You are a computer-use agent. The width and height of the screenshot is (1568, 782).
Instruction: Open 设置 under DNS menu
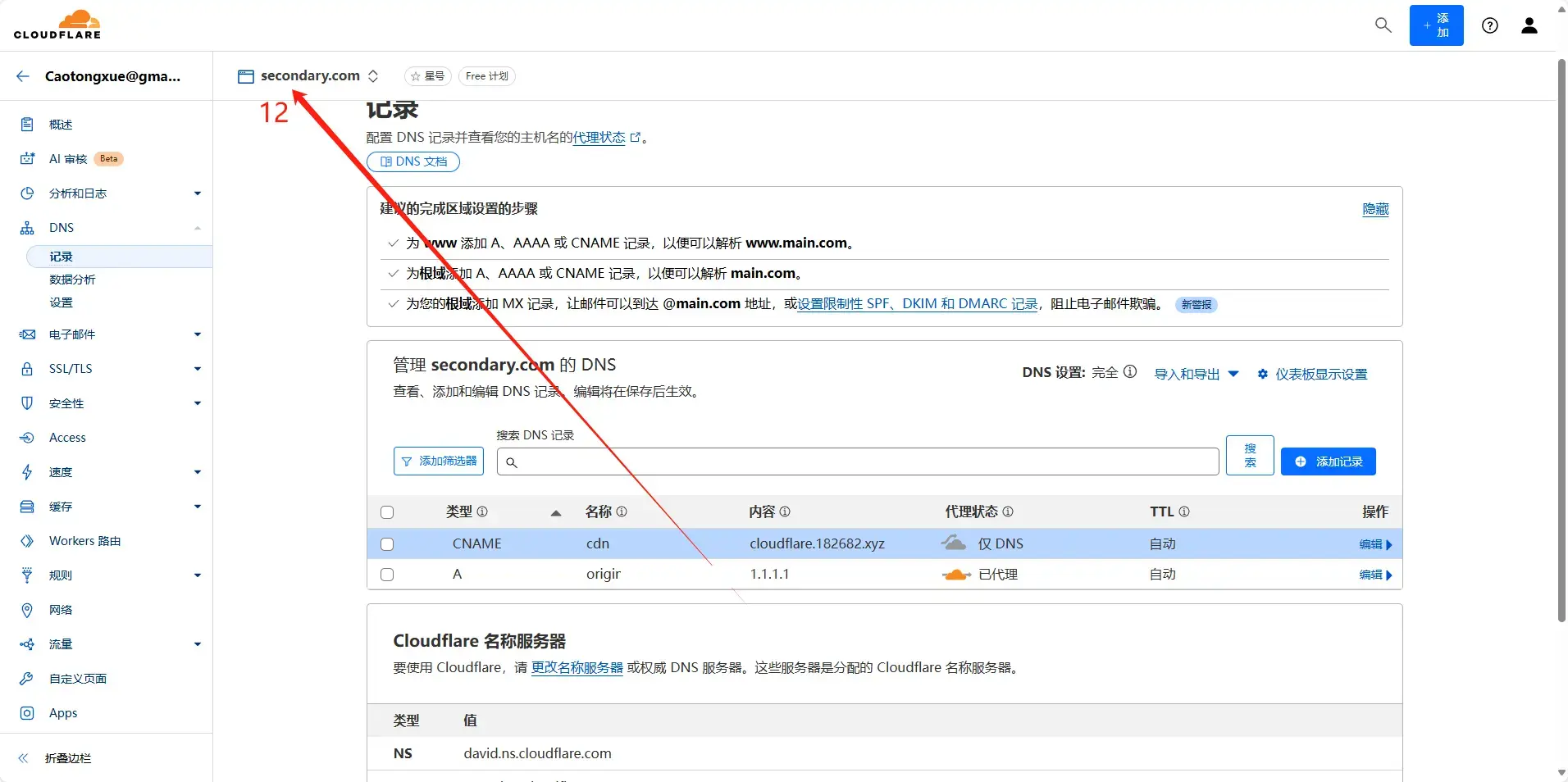(x=61, y=302)
